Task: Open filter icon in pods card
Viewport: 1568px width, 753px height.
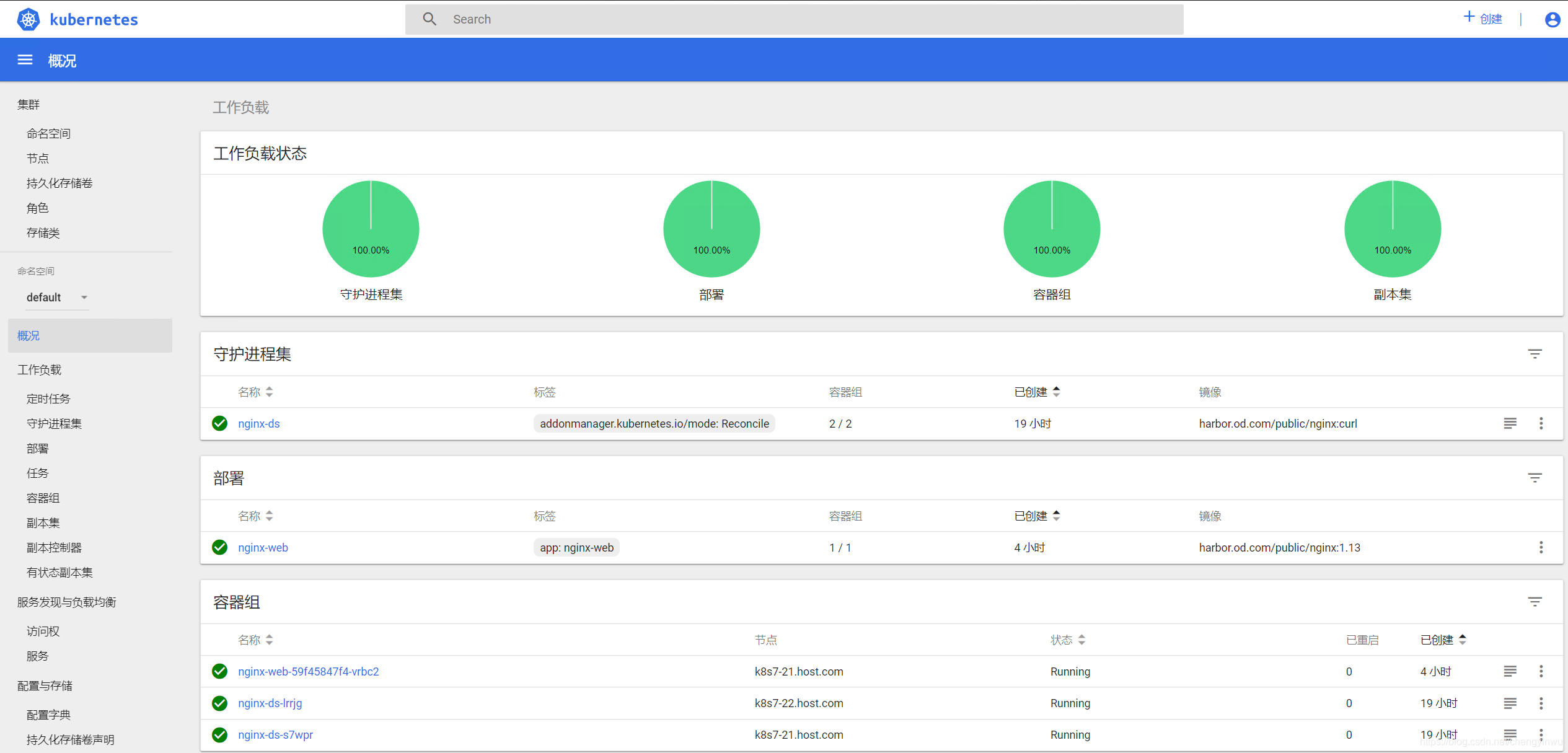Action: coord(1535,602)
